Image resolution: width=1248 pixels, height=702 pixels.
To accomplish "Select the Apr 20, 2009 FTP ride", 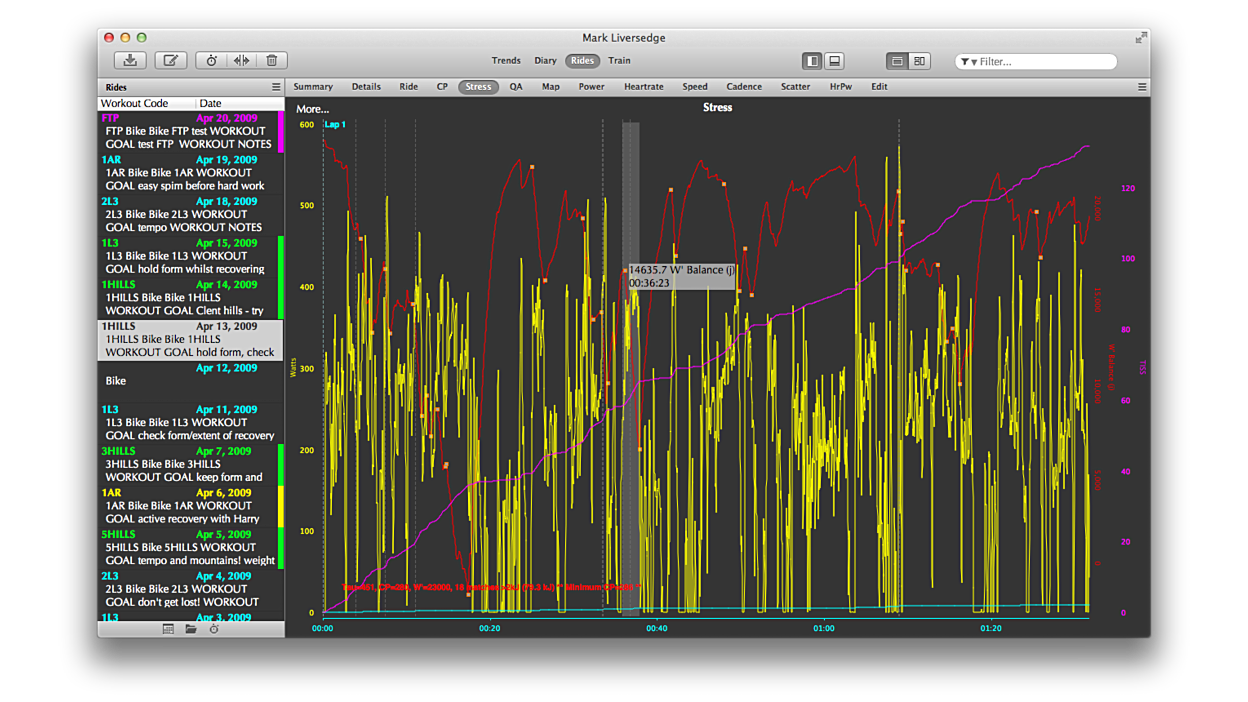I will (186, 131).
